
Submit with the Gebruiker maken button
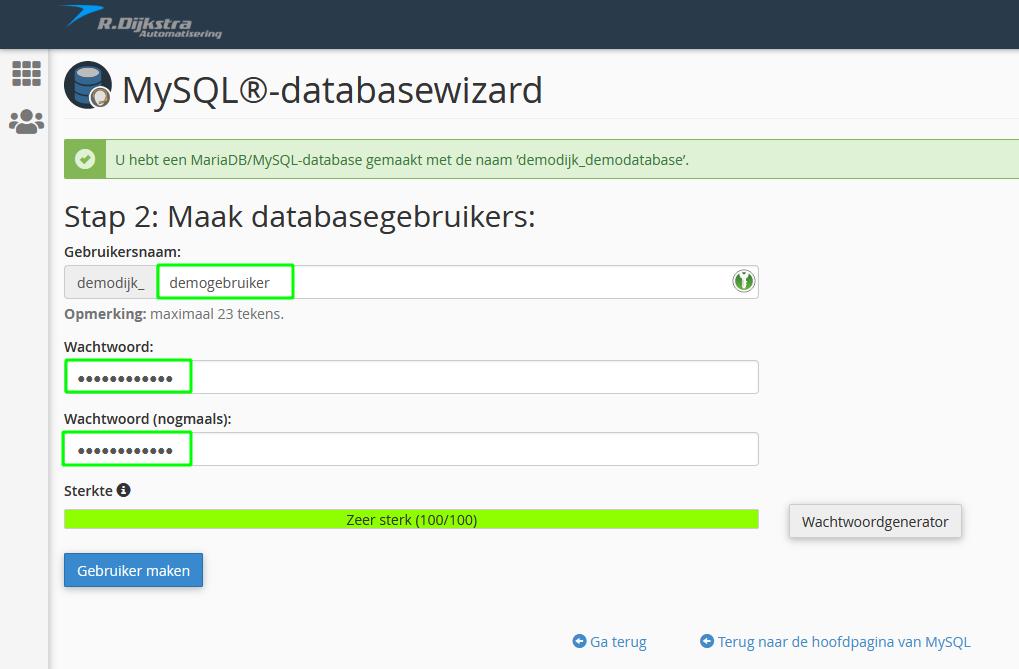coord(133,570)
